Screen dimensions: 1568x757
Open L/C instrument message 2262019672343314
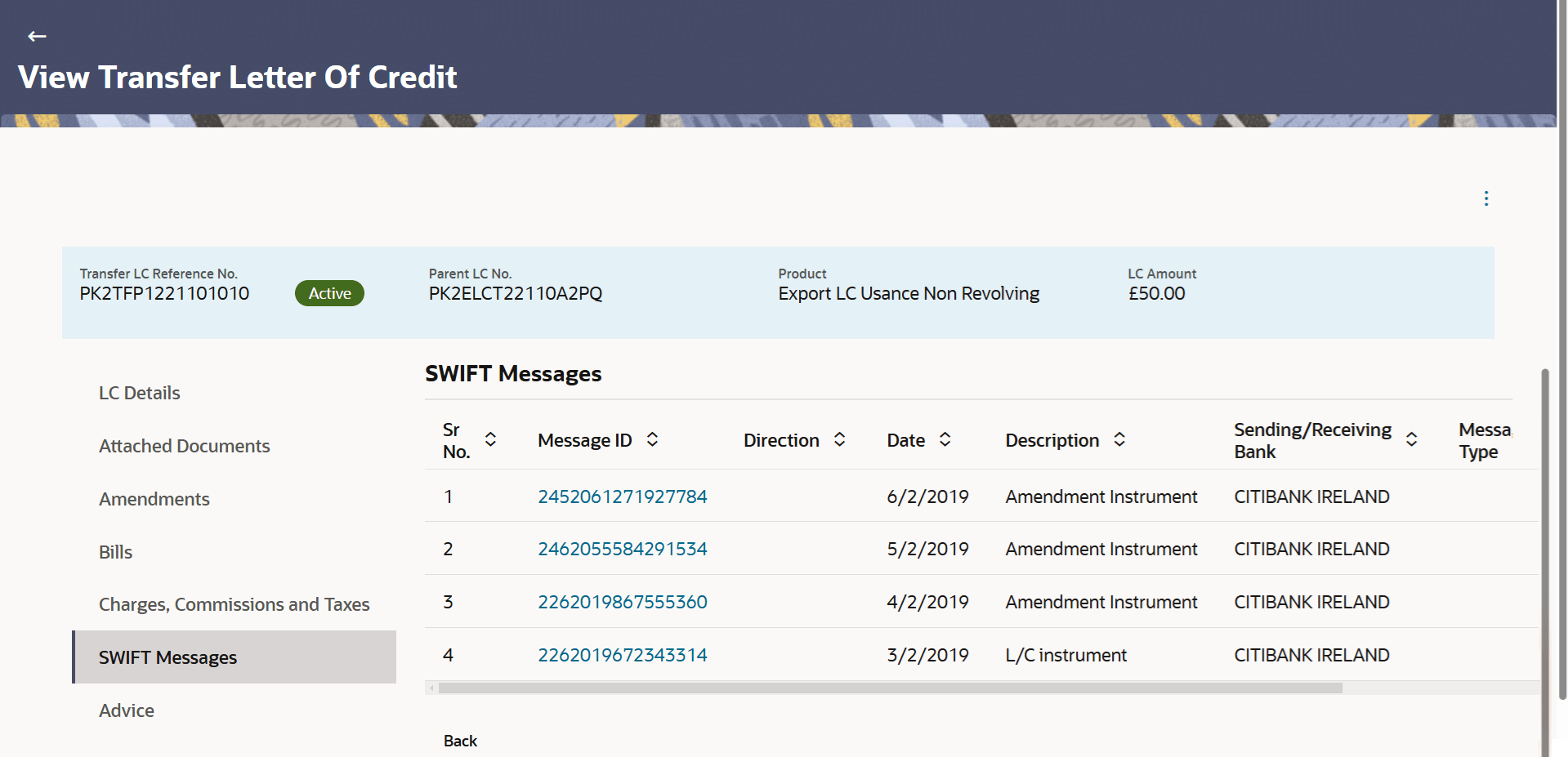pyautogui.click(x=622, y=655)
